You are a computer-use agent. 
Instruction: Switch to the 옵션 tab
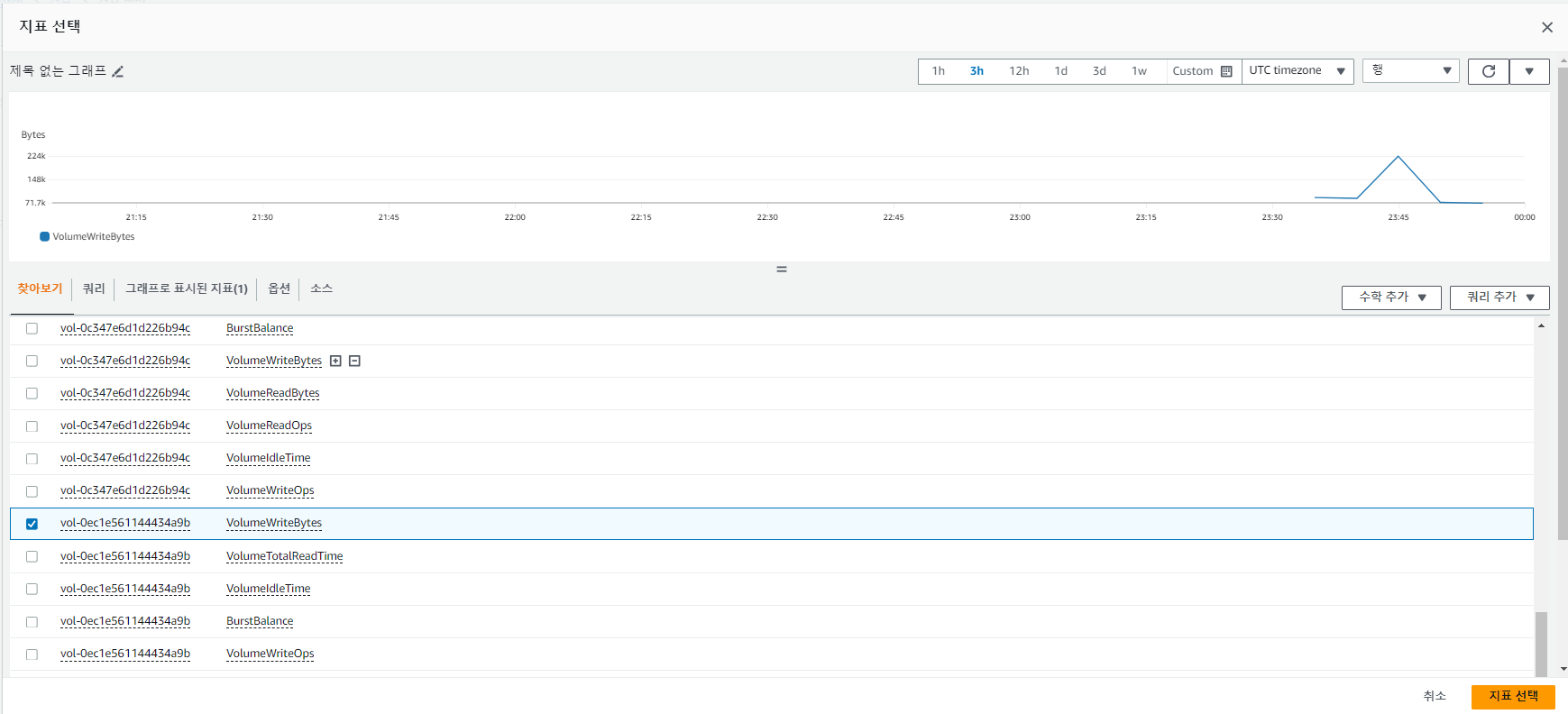[x=279, y=288]
